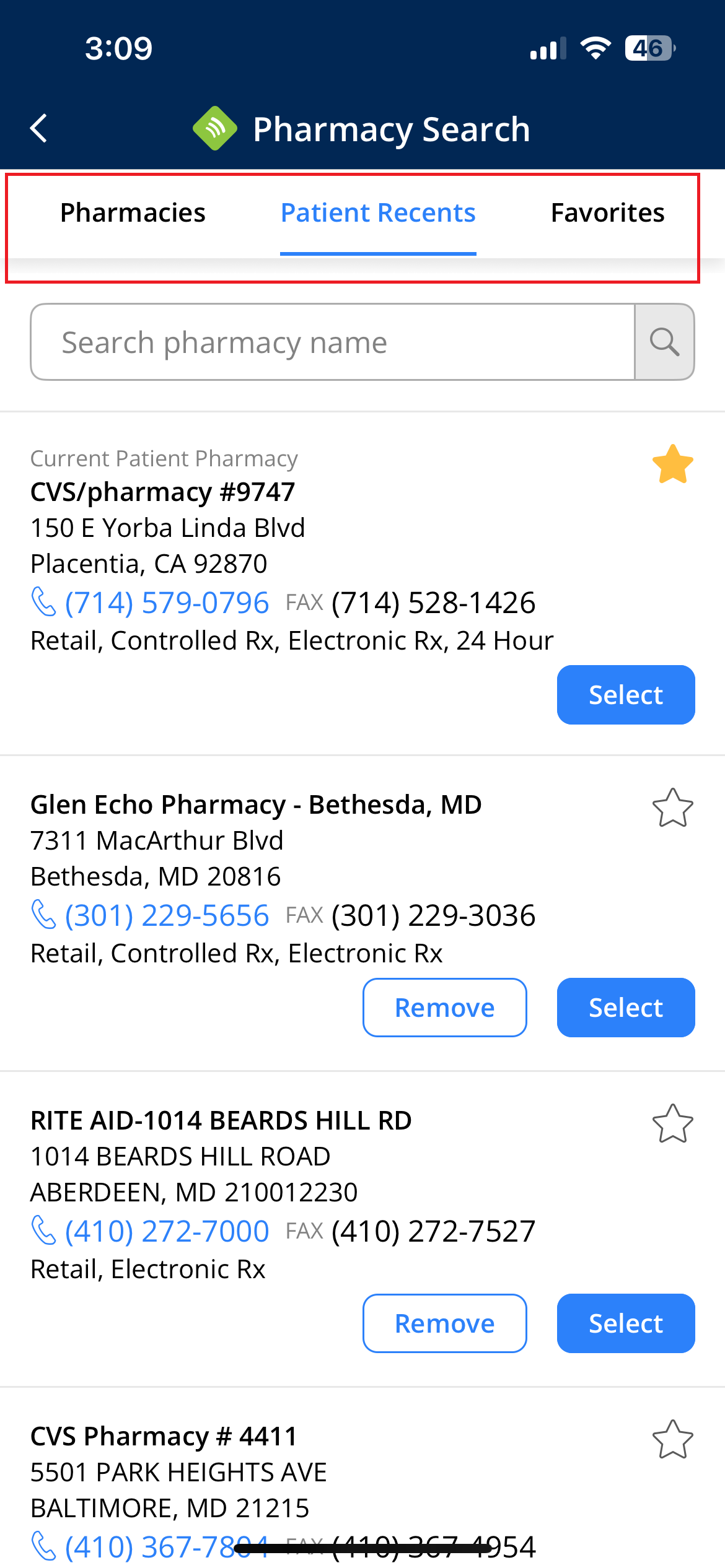
Task: Open the Favorites tab
Action: coord(607,213)
